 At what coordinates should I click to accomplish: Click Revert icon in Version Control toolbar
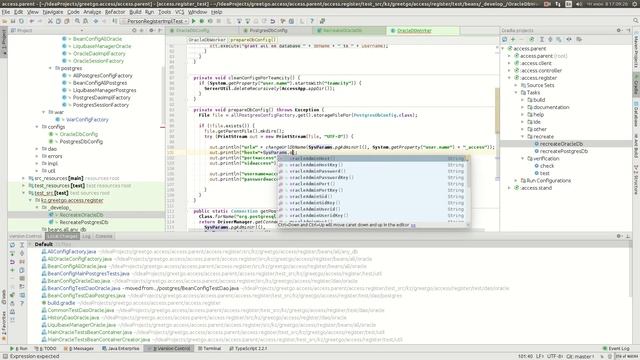[x=12, y=262]
